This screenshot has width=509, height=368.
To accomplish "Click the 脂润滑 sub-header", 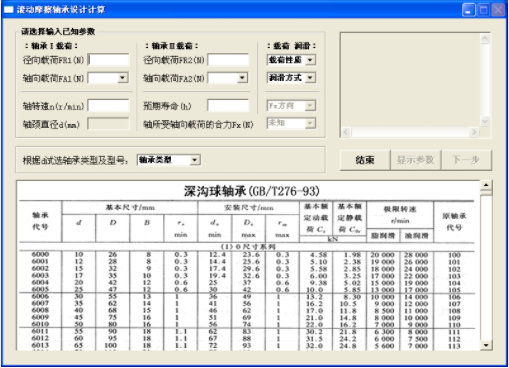I will click(383, 236).
